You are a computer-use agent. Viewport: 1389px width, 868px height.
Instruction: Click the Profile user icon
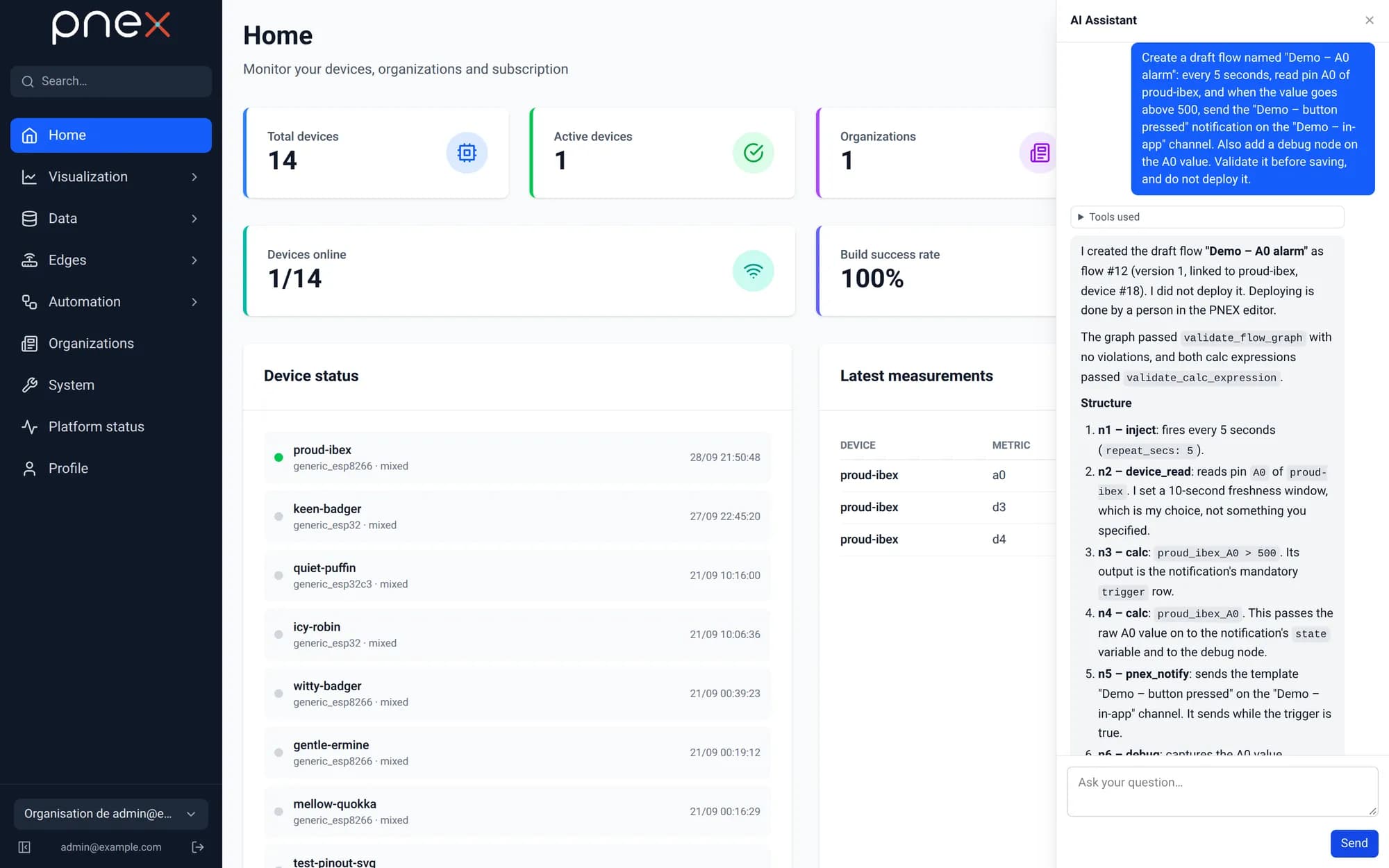tap(29, 469)
